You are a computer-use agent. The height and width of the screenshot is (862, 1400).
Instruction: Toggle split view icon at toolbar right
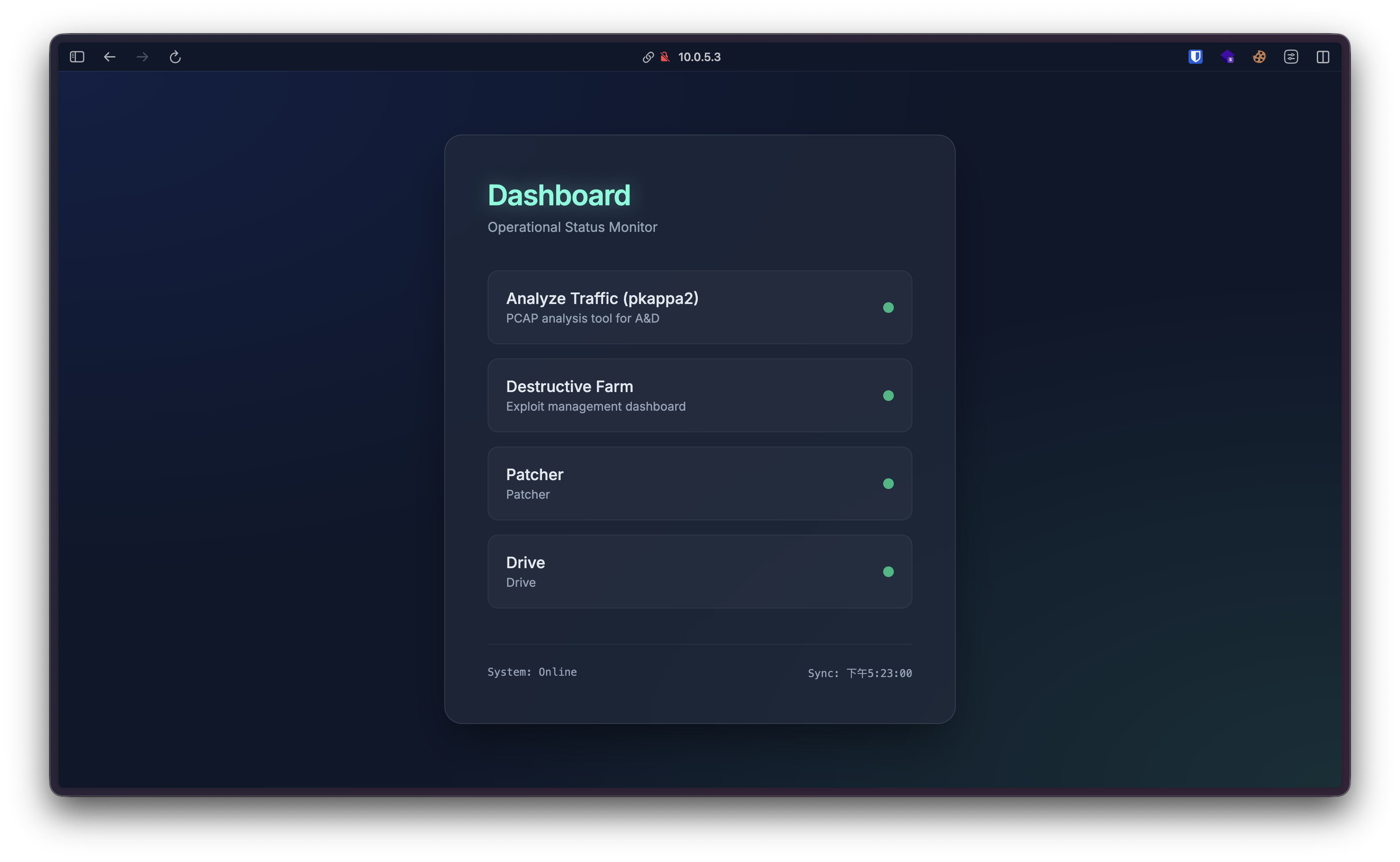pyautogui.click(x=1323, y=57)
